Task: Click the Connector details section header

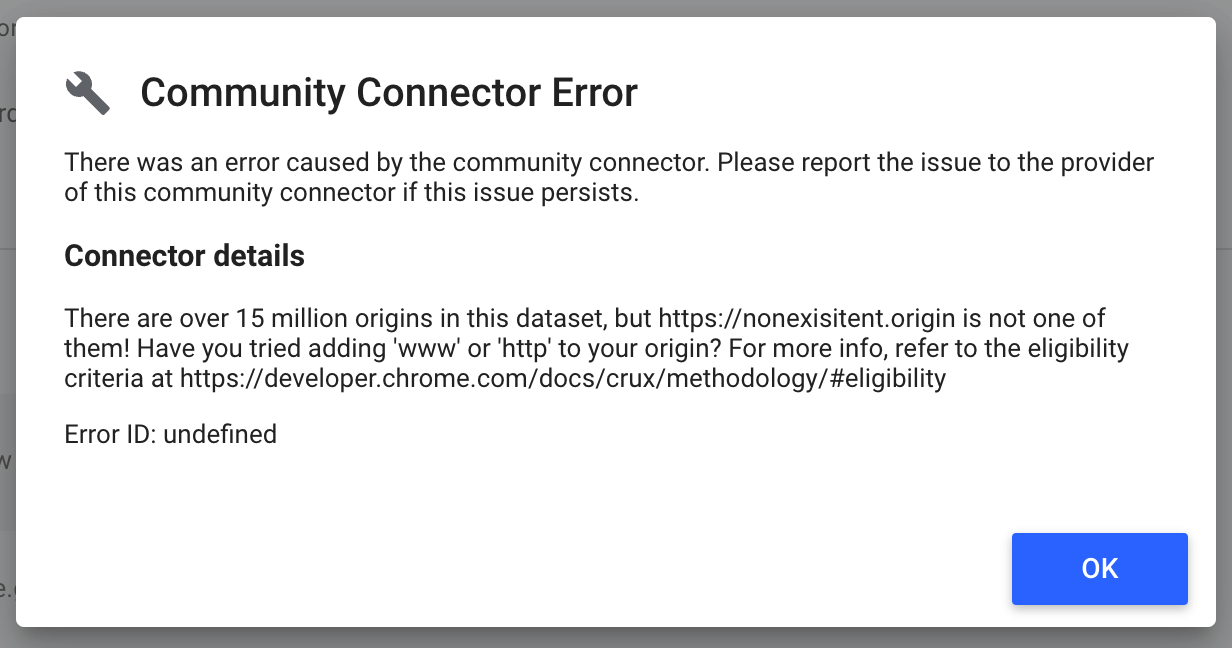Action: click(x=184, y=256)
